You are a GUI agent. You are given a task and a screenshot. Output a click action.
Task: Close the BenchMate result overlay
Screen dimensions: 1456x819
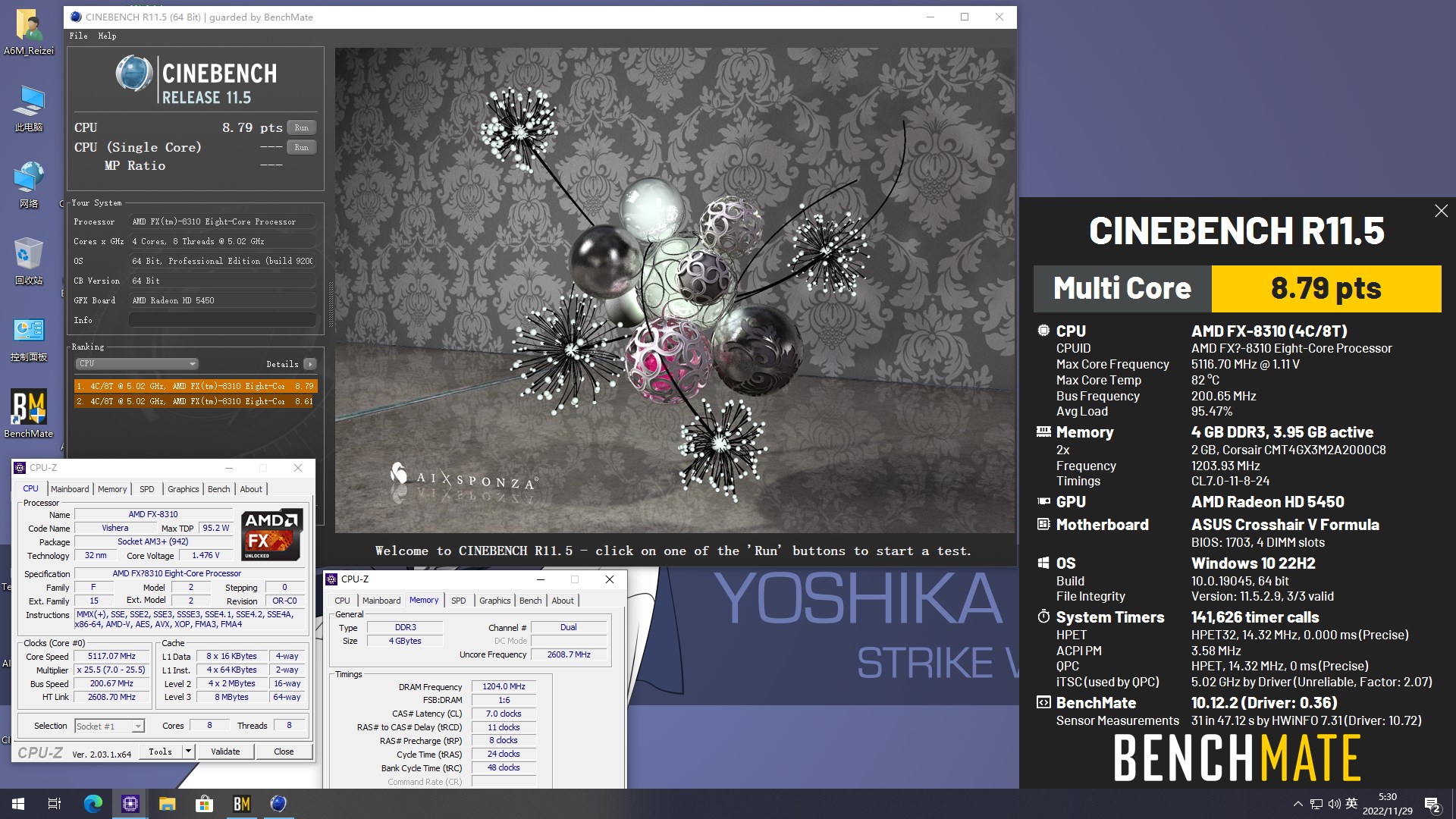(1441, 211)
